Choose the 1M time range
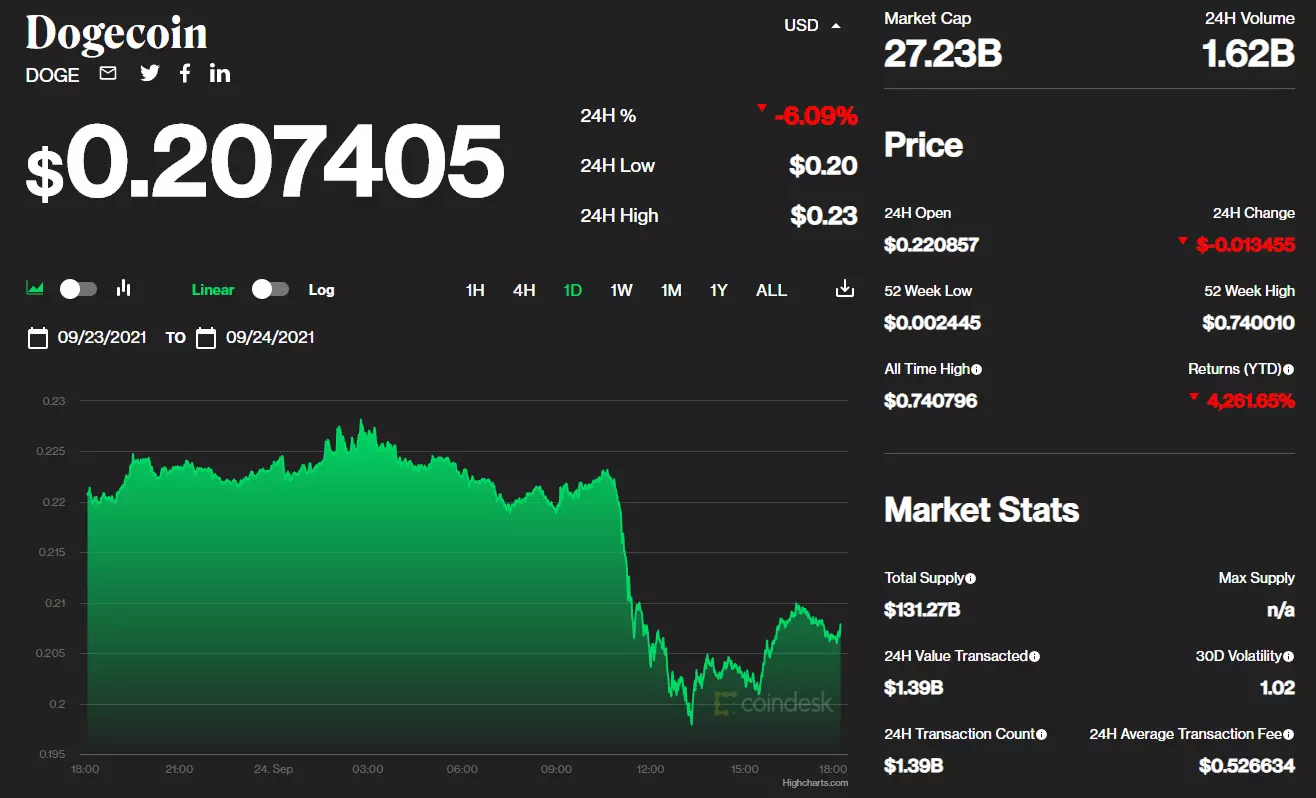Screen dimensions: 1316x798 coord(671,290)
